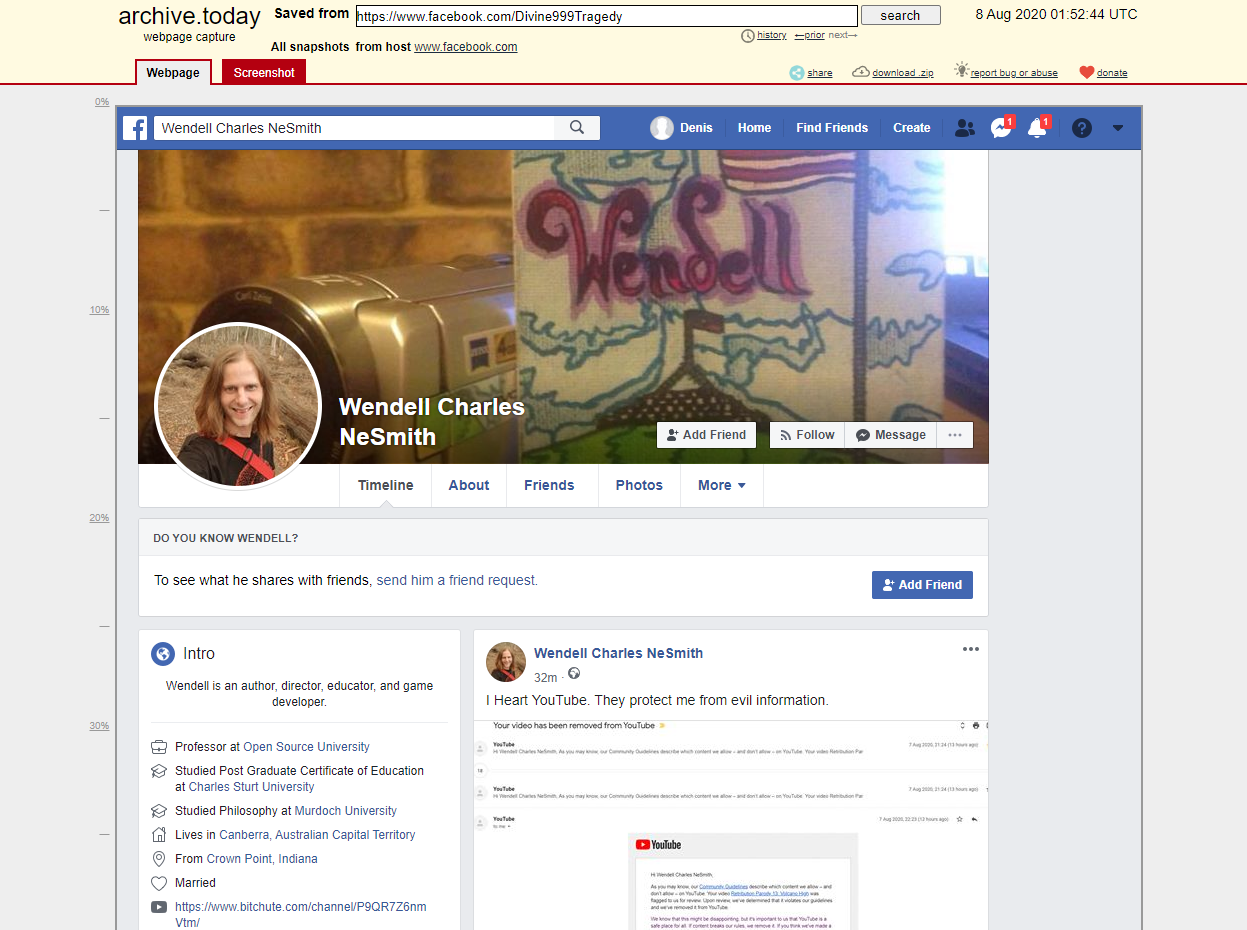Focus the Facebook search input field
The width and height of the screenshot is (1247, 930).
click(x=354, y=128)
